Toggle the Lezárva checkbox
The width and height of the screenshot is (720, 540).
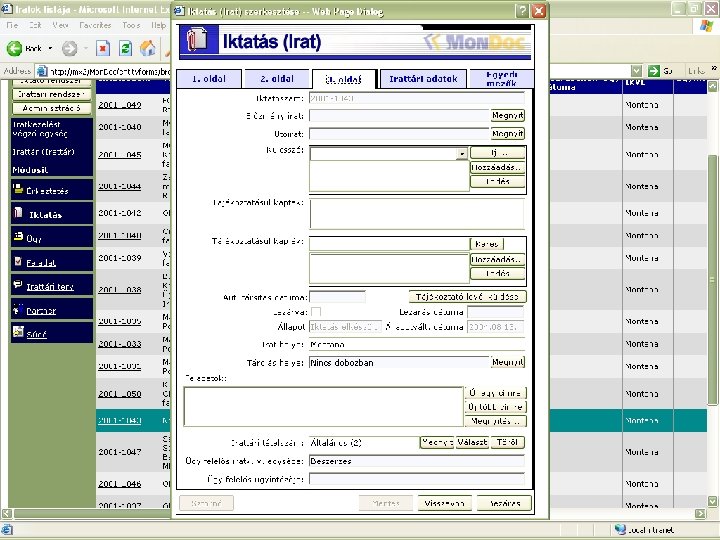tap(316, 312)
